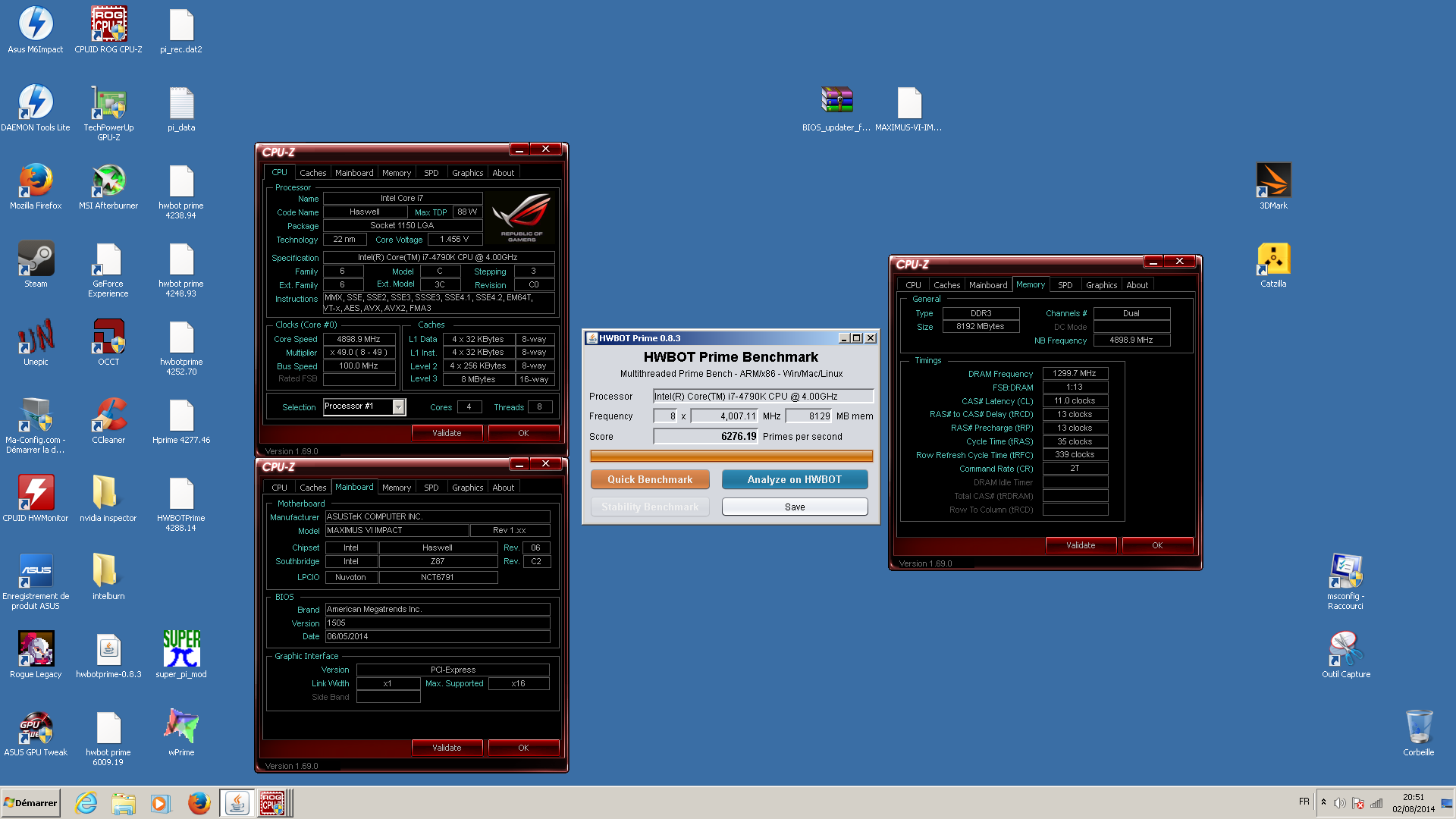Launch ASUS GPU Tweak shortcut
Viewport: 1456px width, 819px height.
pyautogui.click(x=36, y=733)
